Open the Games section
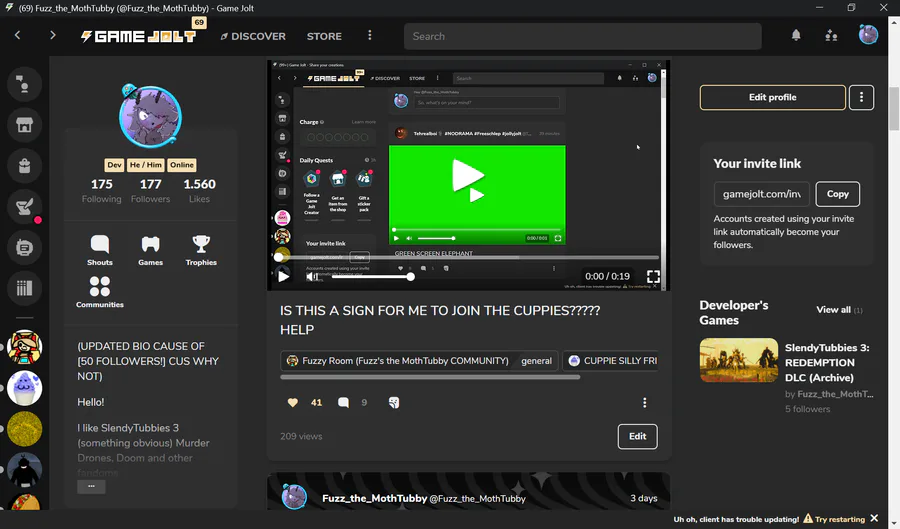900x529 pixels. 150,250
